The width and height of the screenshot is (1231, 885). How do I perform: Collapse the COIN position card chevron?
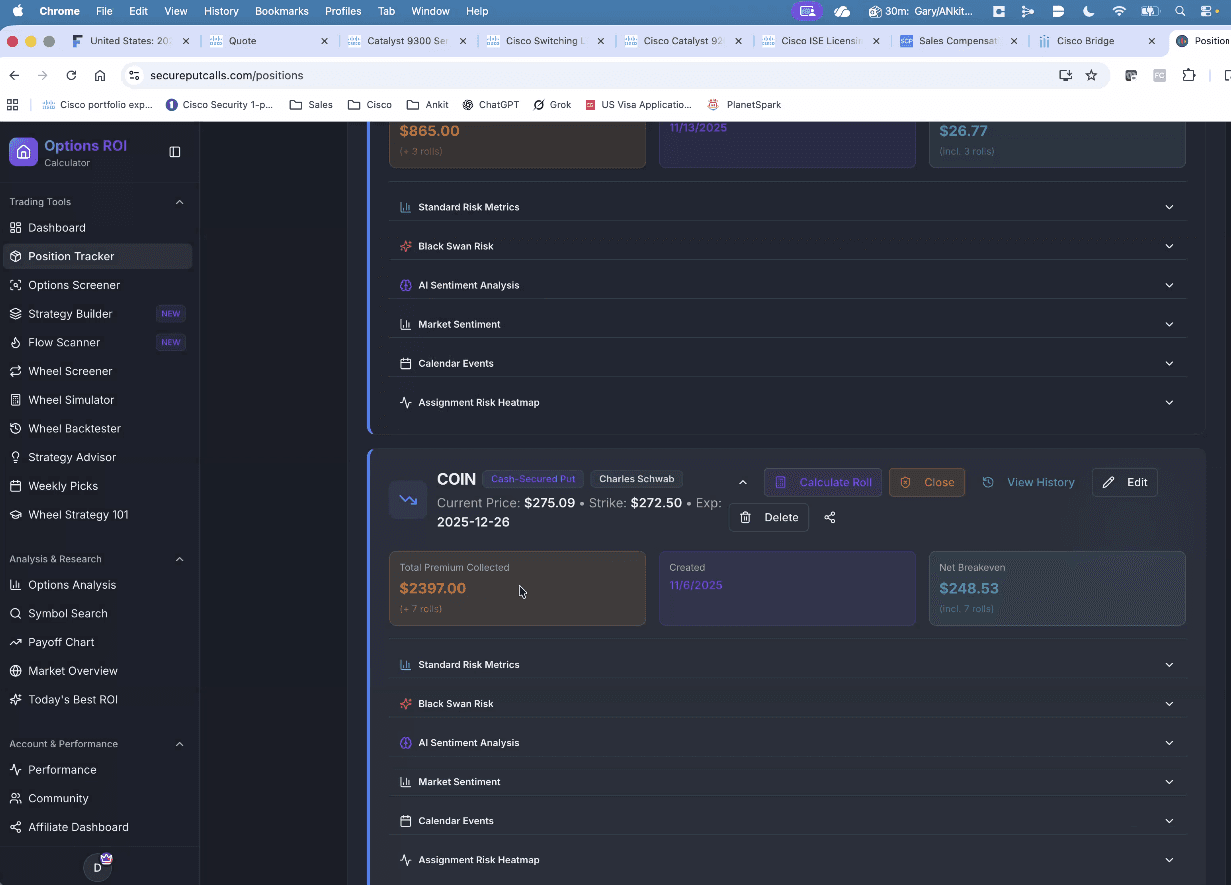[742, 482]
